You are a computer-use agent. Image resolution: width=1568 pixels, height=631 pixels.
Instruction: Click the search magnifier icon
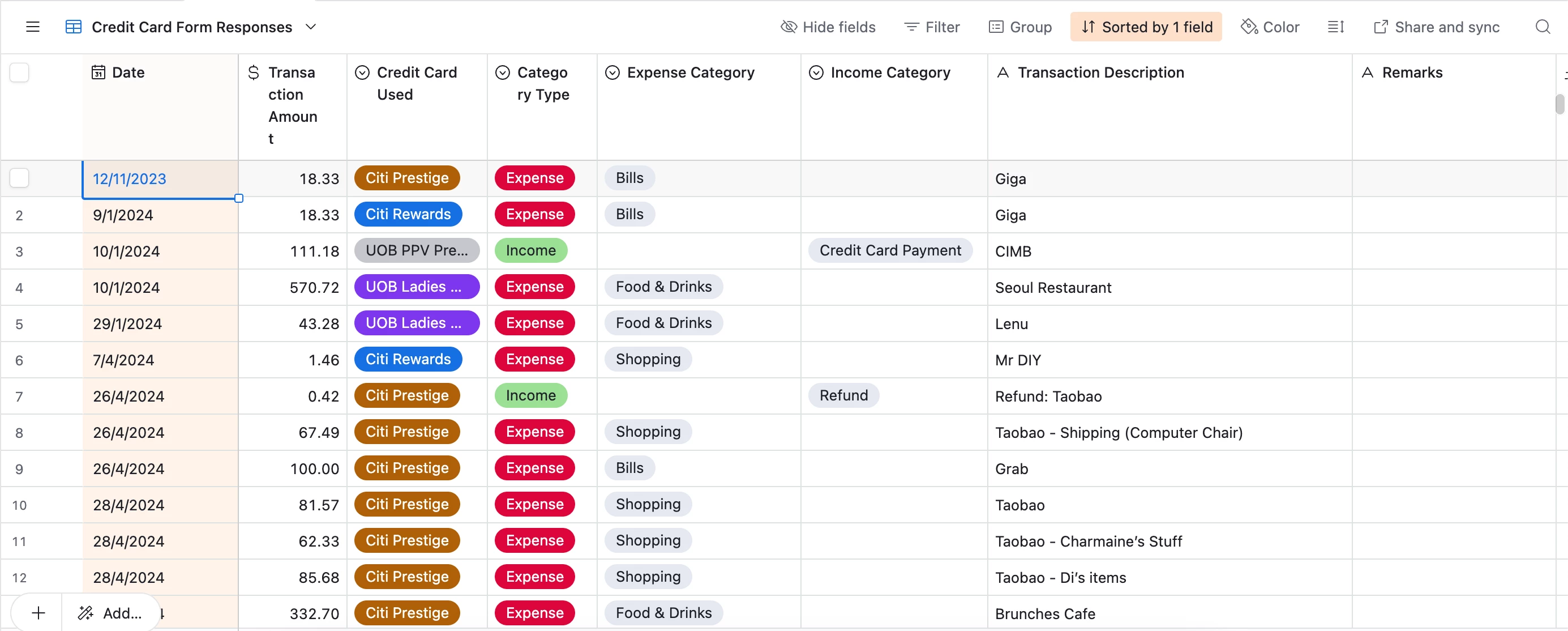coord(1542,27)
